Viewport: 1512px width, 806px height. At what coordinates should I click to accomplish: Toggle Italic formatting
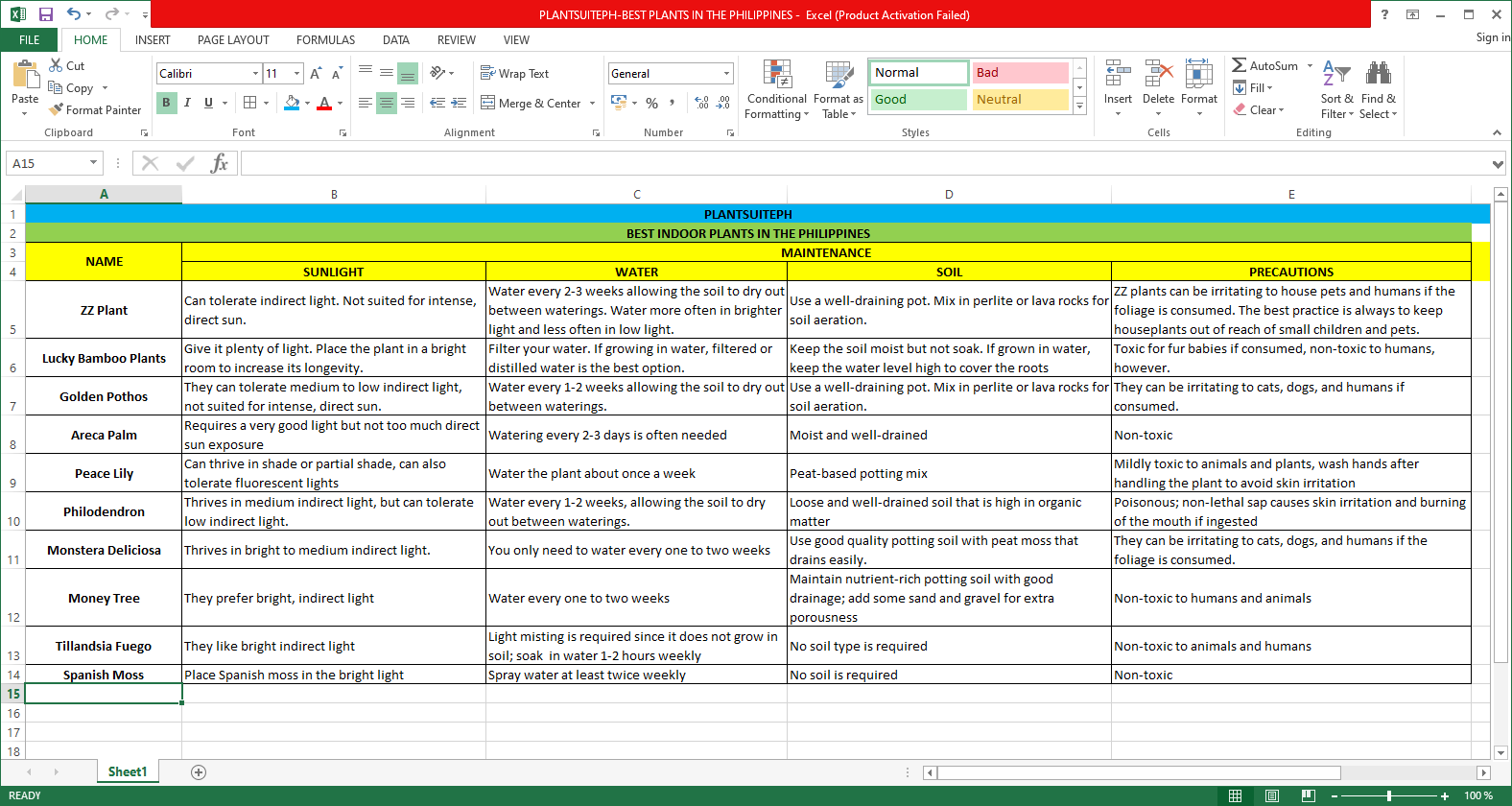187,103
